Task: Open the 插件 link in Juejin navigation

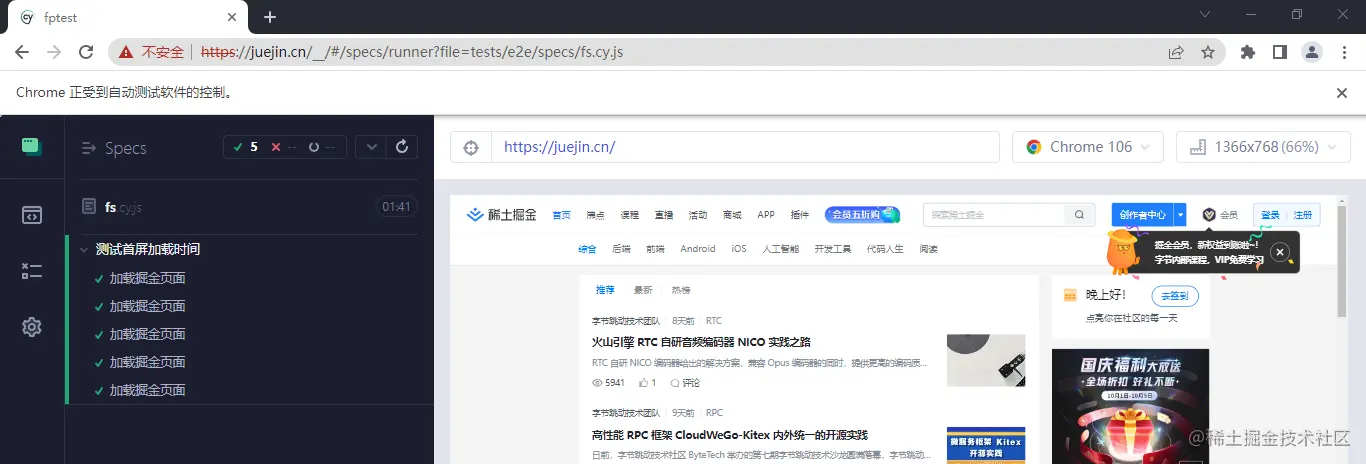Action: tap(800, 215)
